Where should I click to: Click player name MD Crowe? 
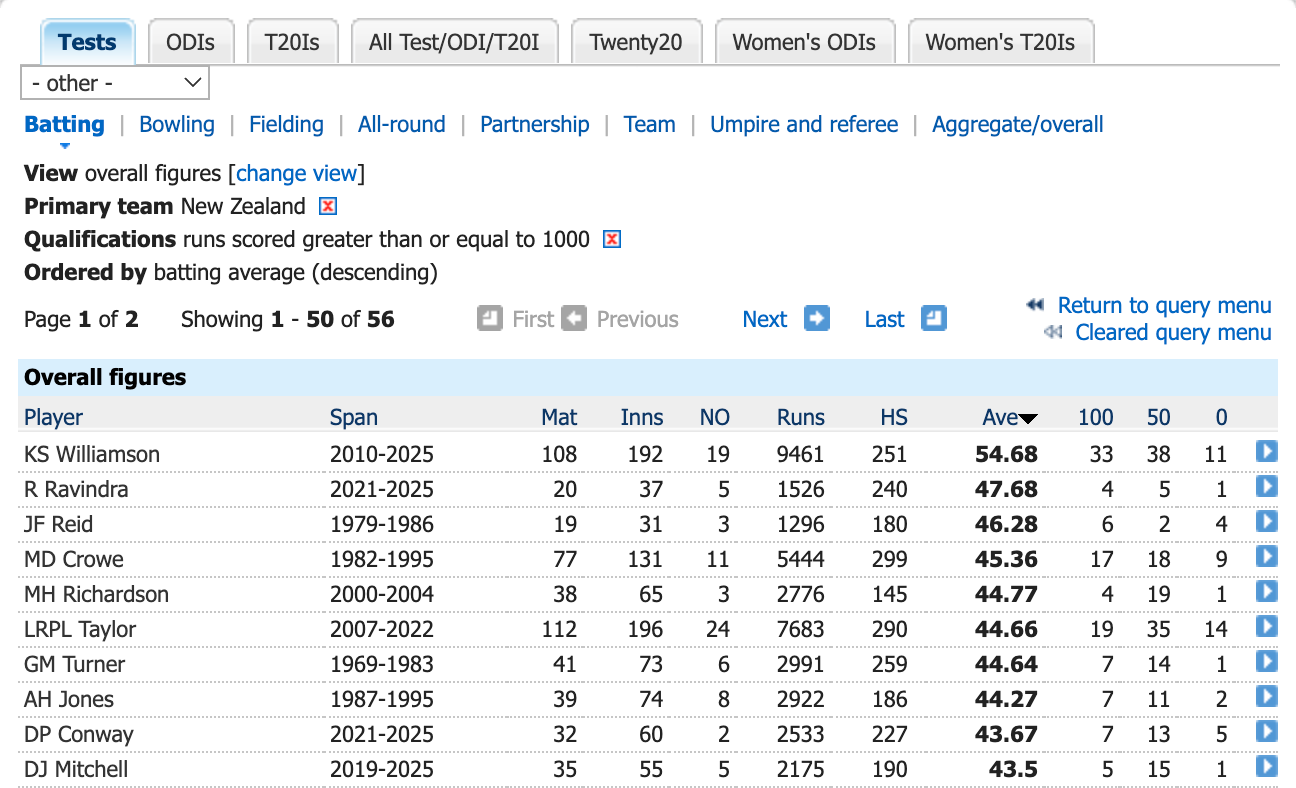coord(74,559)
